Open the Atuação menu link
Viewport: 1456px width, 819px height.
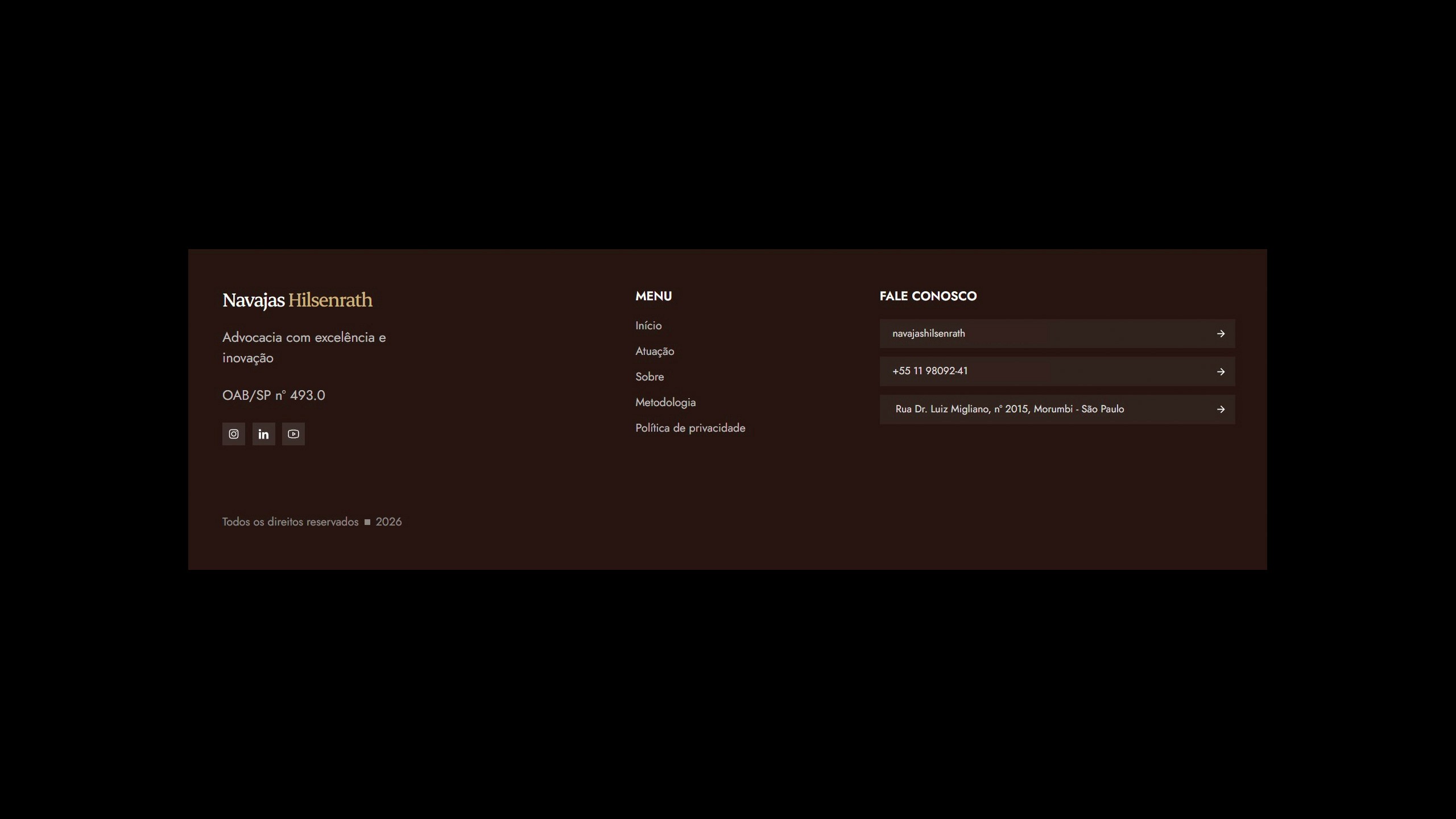(x=655, y=351)
